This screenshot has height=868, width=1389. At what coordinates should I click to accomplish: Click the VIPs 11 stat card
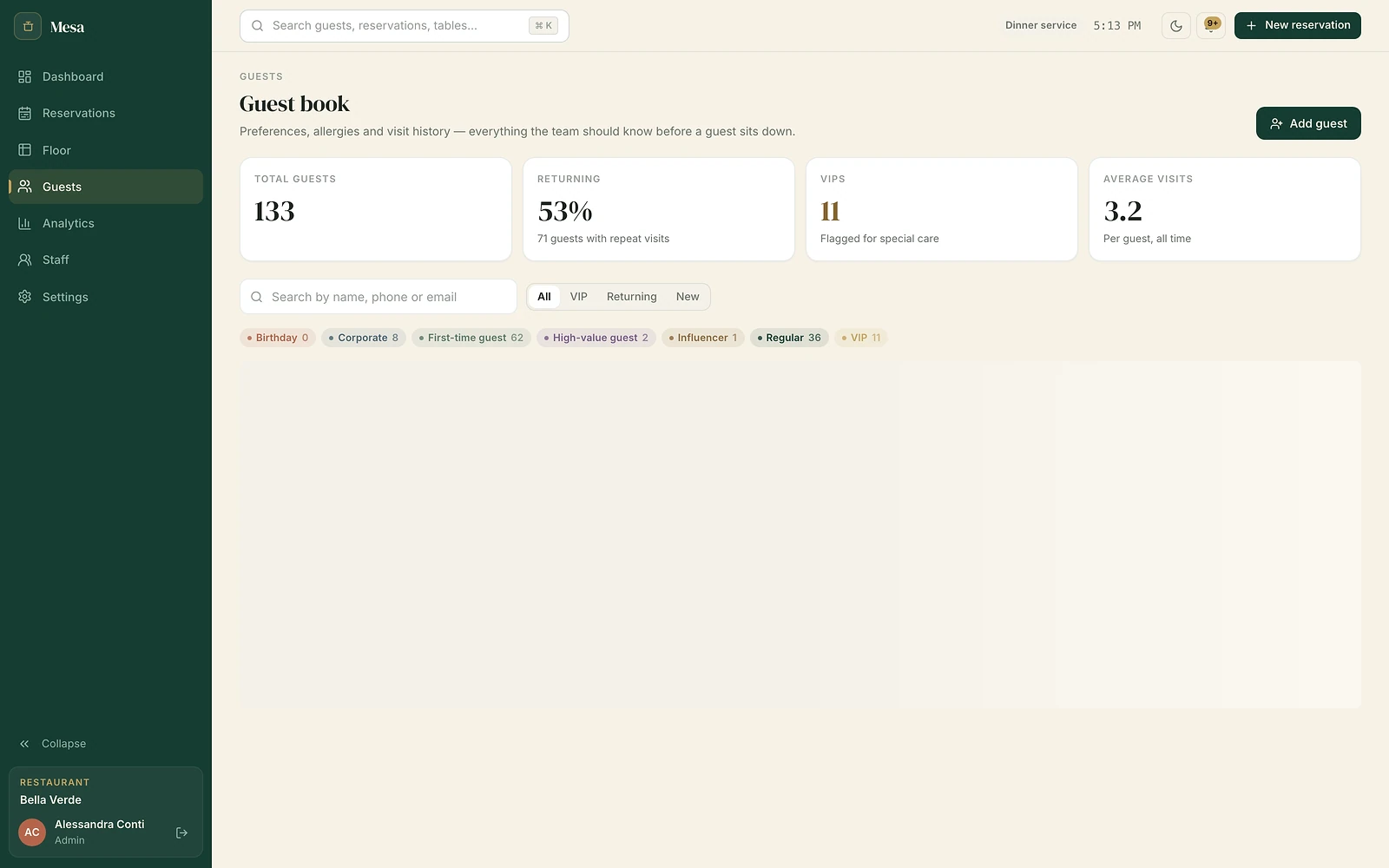pos(942,209)
